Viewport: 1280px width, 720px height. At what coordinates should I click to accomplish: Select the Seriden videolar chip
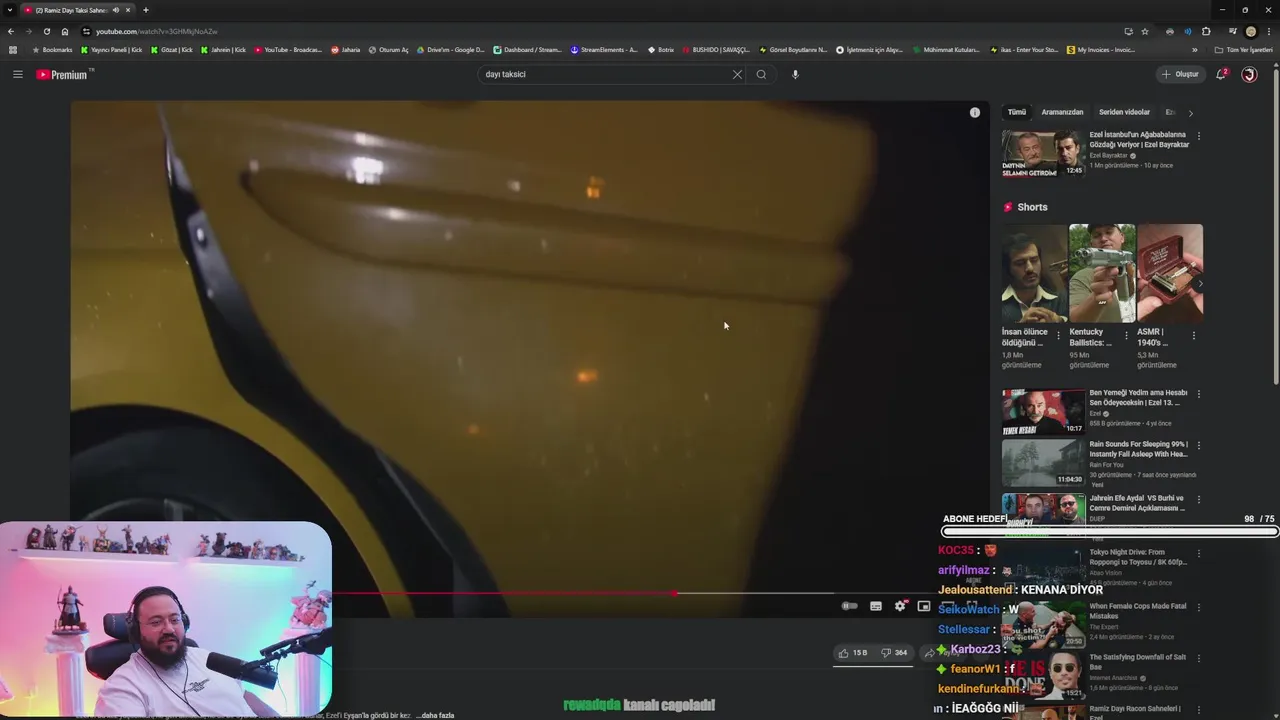point(1124,112)
